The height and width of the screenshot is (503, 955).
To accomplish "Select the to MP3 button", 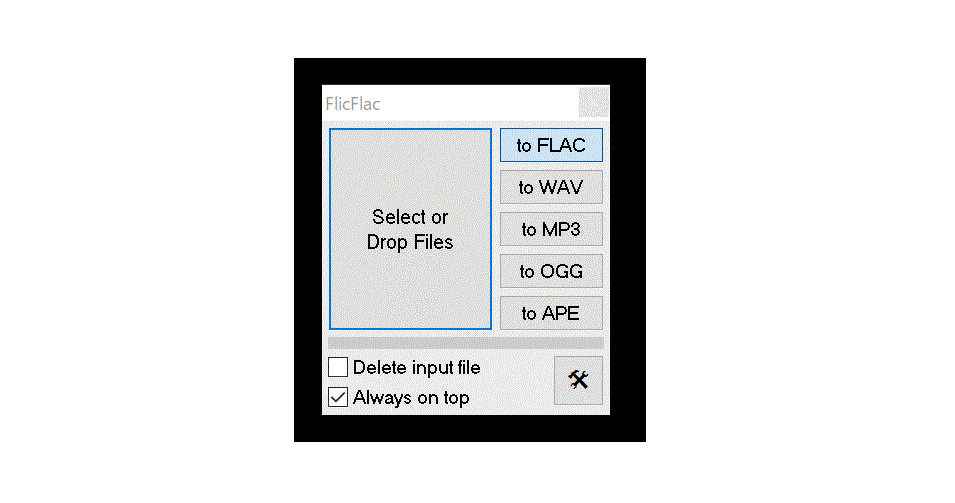I will coord(551,229).
